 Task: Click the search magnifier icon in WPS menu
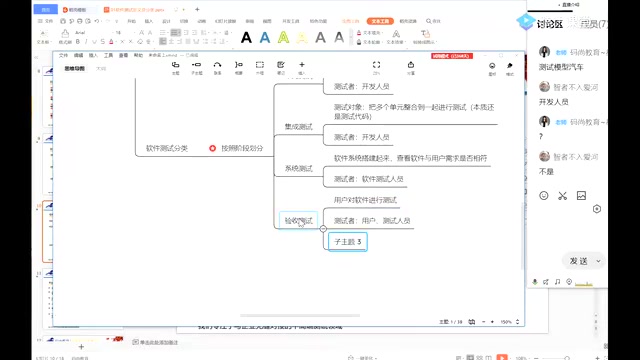point(429,21)
